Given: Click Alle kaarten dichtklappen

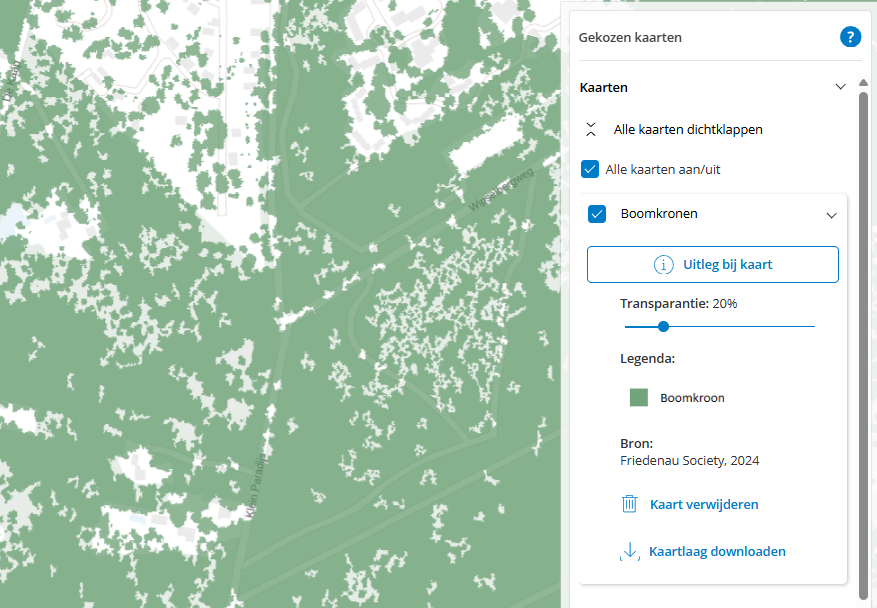Looking at the screenshot, I should point(688,129).
